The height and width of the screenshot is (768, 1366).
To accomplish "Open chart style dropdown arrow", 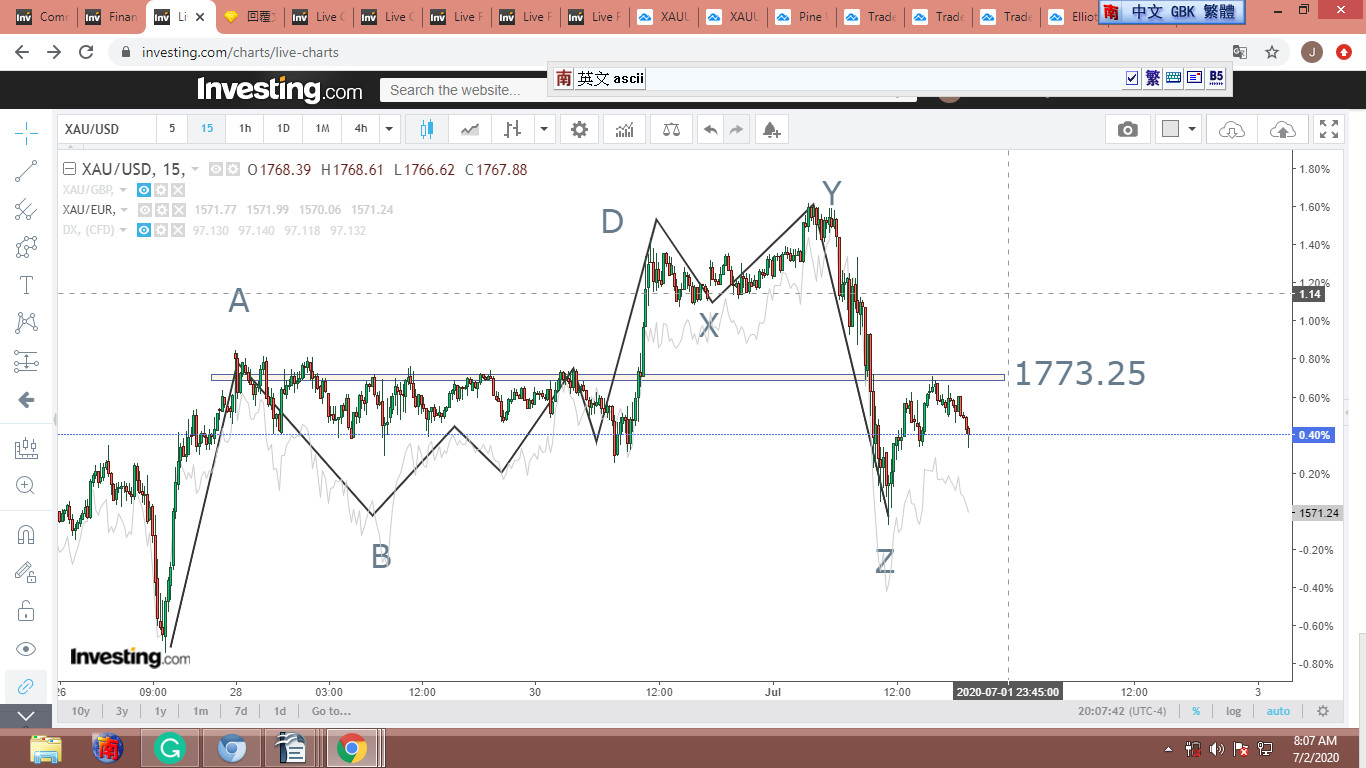I will pyautogui.click(x=544, y=129).
